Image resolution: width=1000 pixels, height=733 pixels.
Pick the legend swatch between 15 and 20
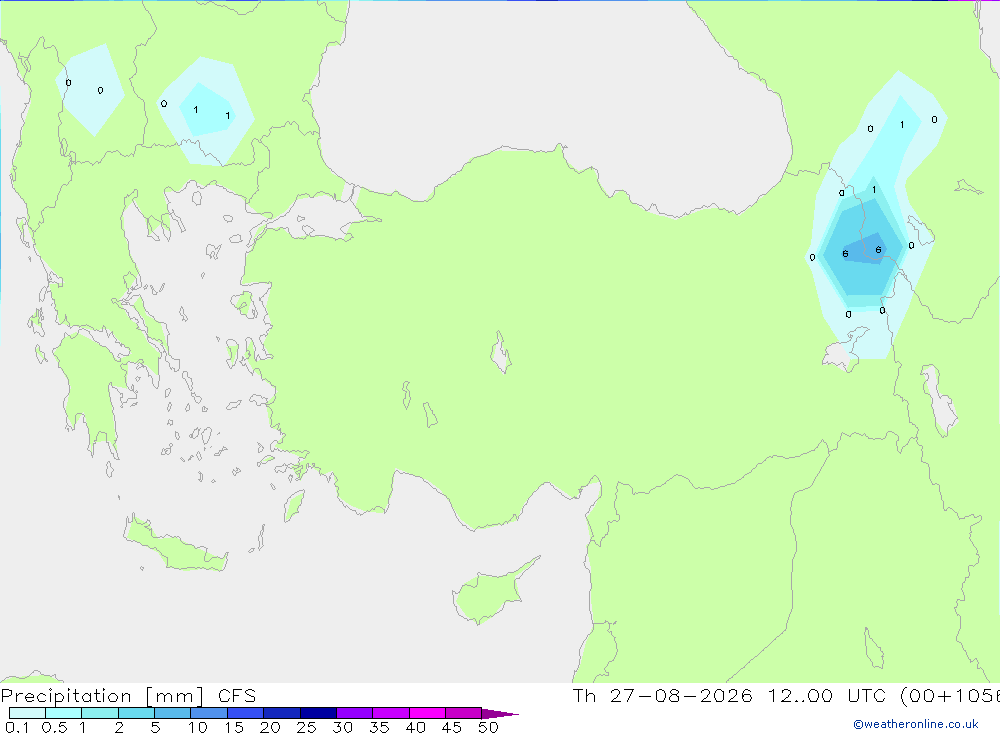[x=246, y=713]
